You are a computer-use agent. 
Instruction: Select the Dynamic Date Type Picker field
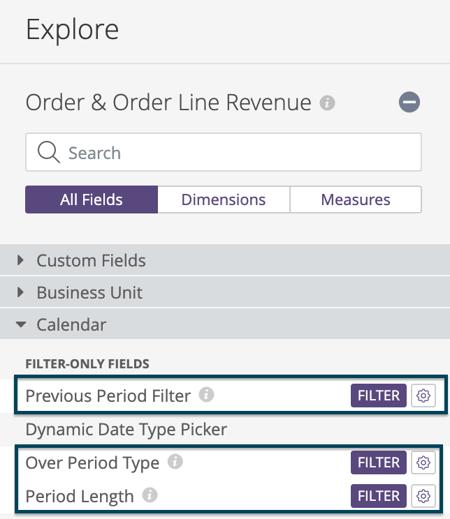(x=126, y=429)
